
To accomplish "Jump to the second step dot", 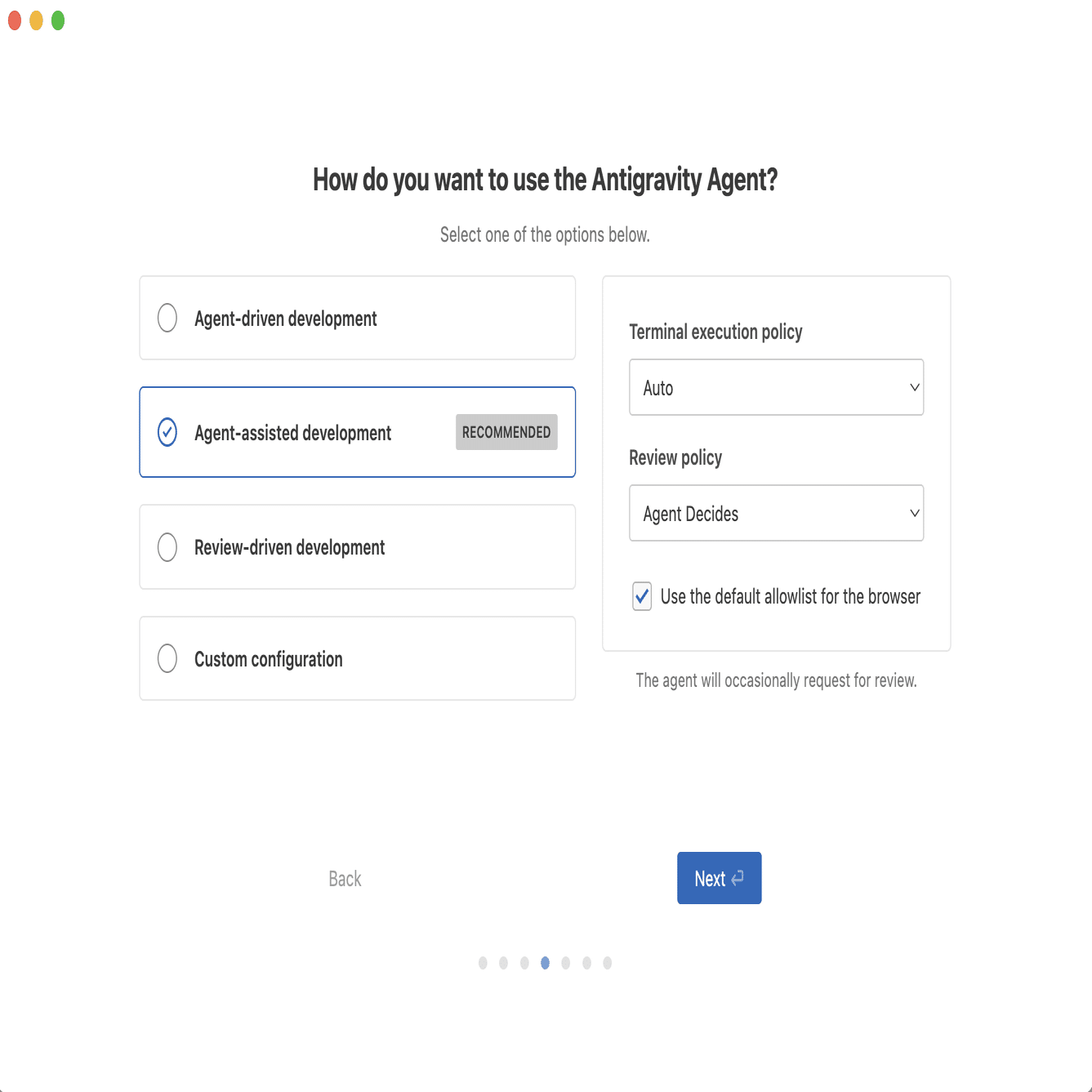I will [x=503, y=963].
